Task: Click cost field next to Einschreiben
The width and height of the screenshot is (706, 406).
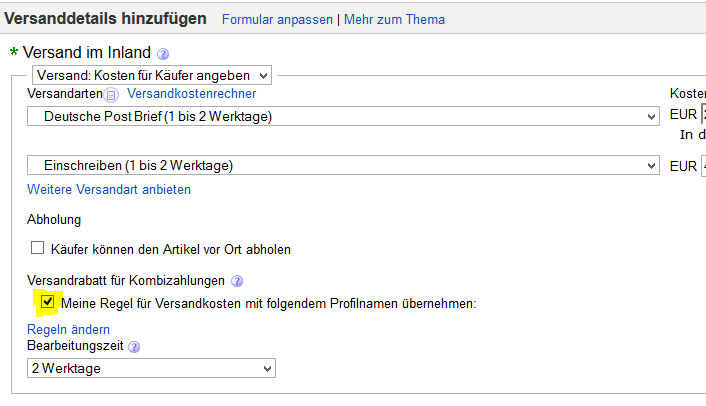Action: [x=703, y=166]
